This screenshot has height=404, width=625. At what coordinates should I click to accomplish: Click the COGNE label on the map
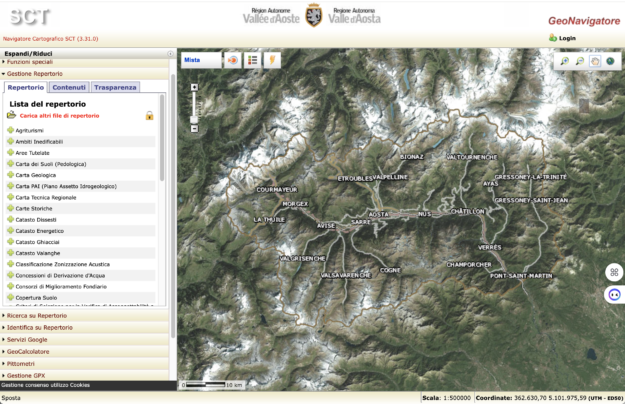[390, 270]
